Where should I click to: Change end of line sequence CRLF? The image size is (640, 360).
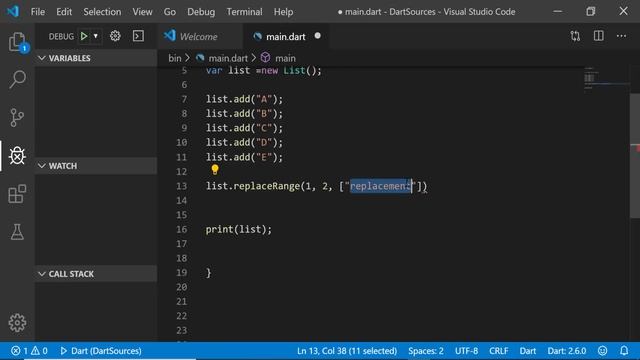tap(499, 351)
